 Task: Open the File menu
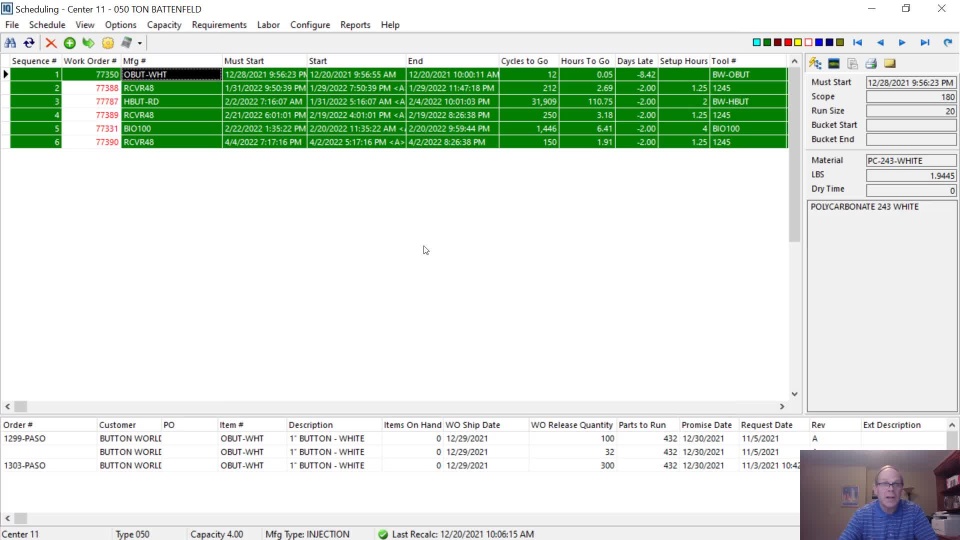[x=12, y=25]
